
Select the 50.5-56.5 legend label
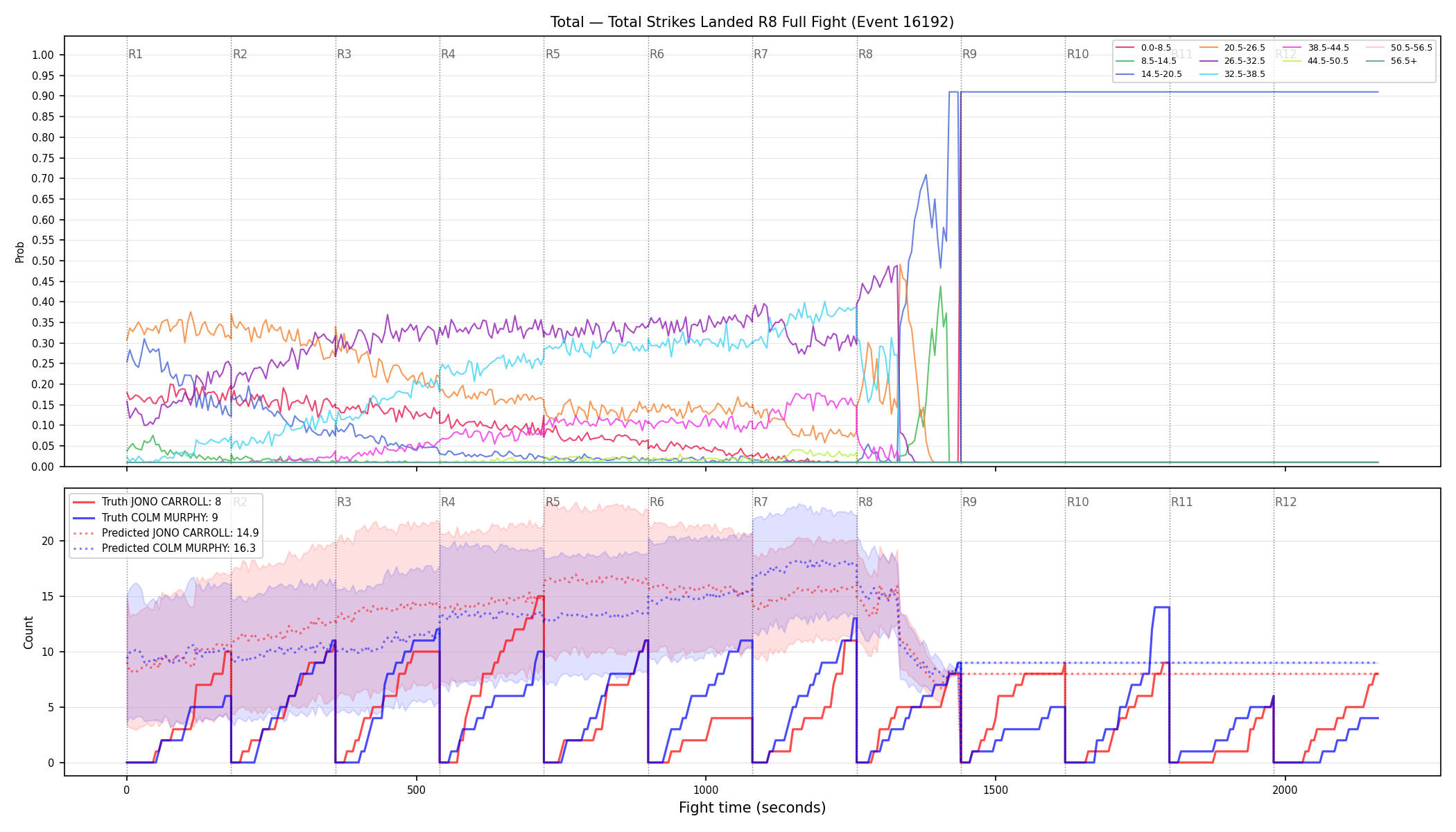click(1412, 48)
